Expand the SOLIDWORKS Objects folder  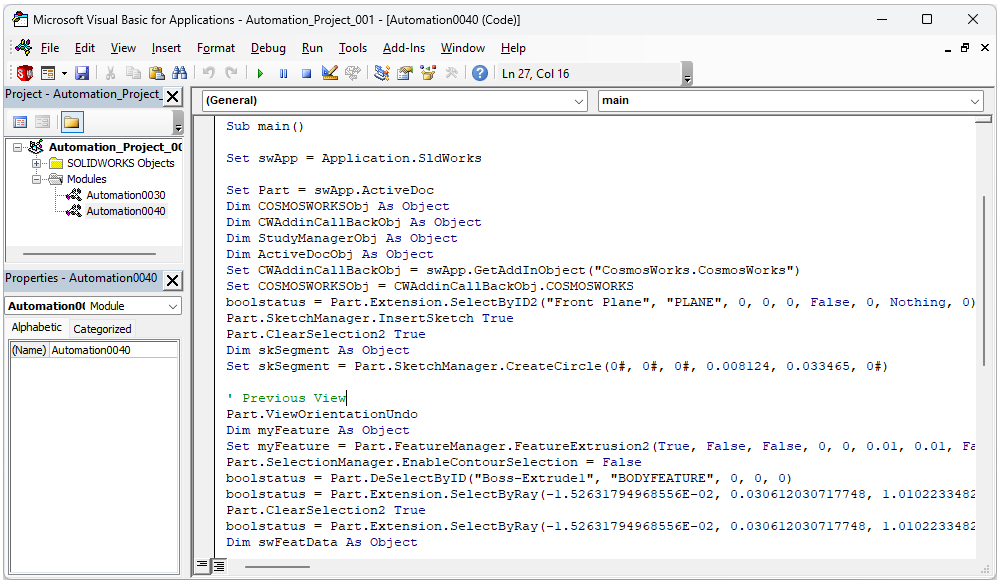(36, 163)
